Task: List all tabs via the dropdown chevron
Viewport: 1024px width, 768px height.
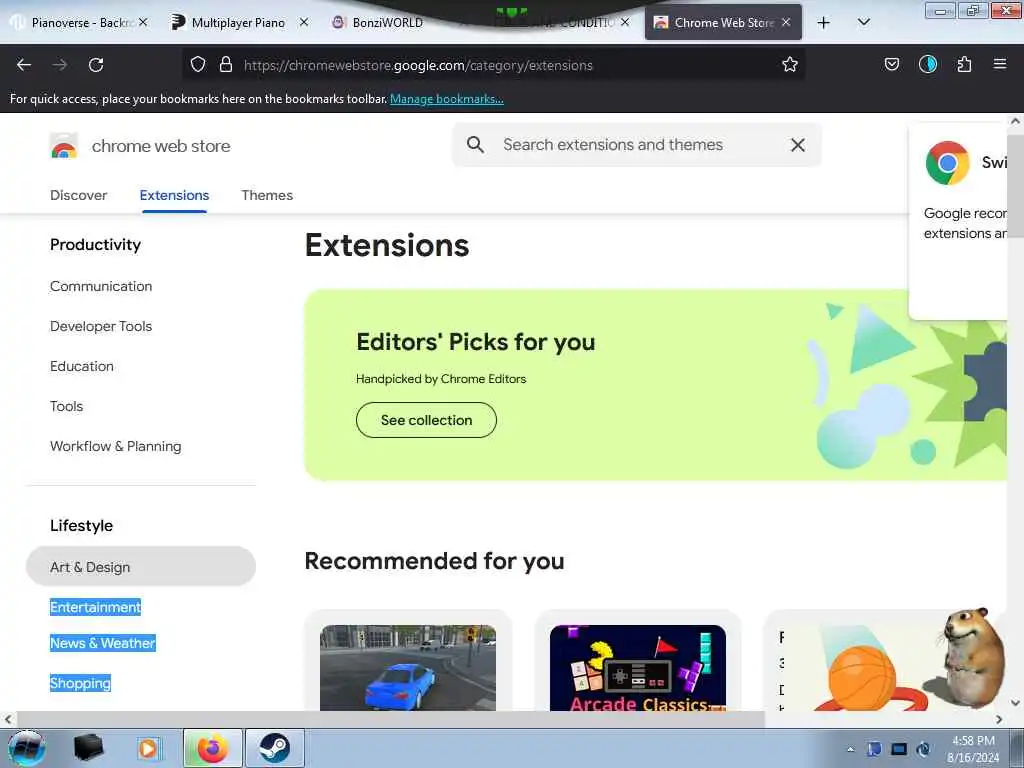Action: (863, 23)
